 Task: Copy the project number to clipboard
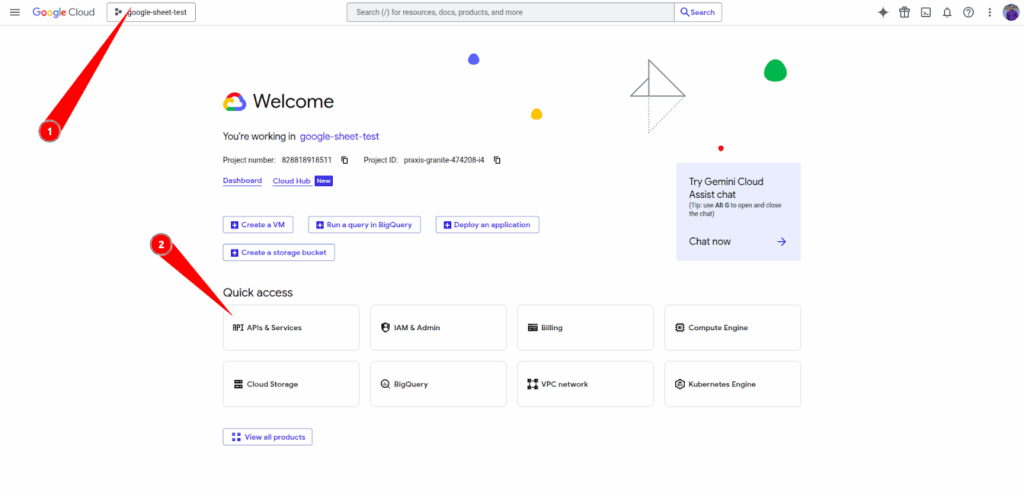344,160
